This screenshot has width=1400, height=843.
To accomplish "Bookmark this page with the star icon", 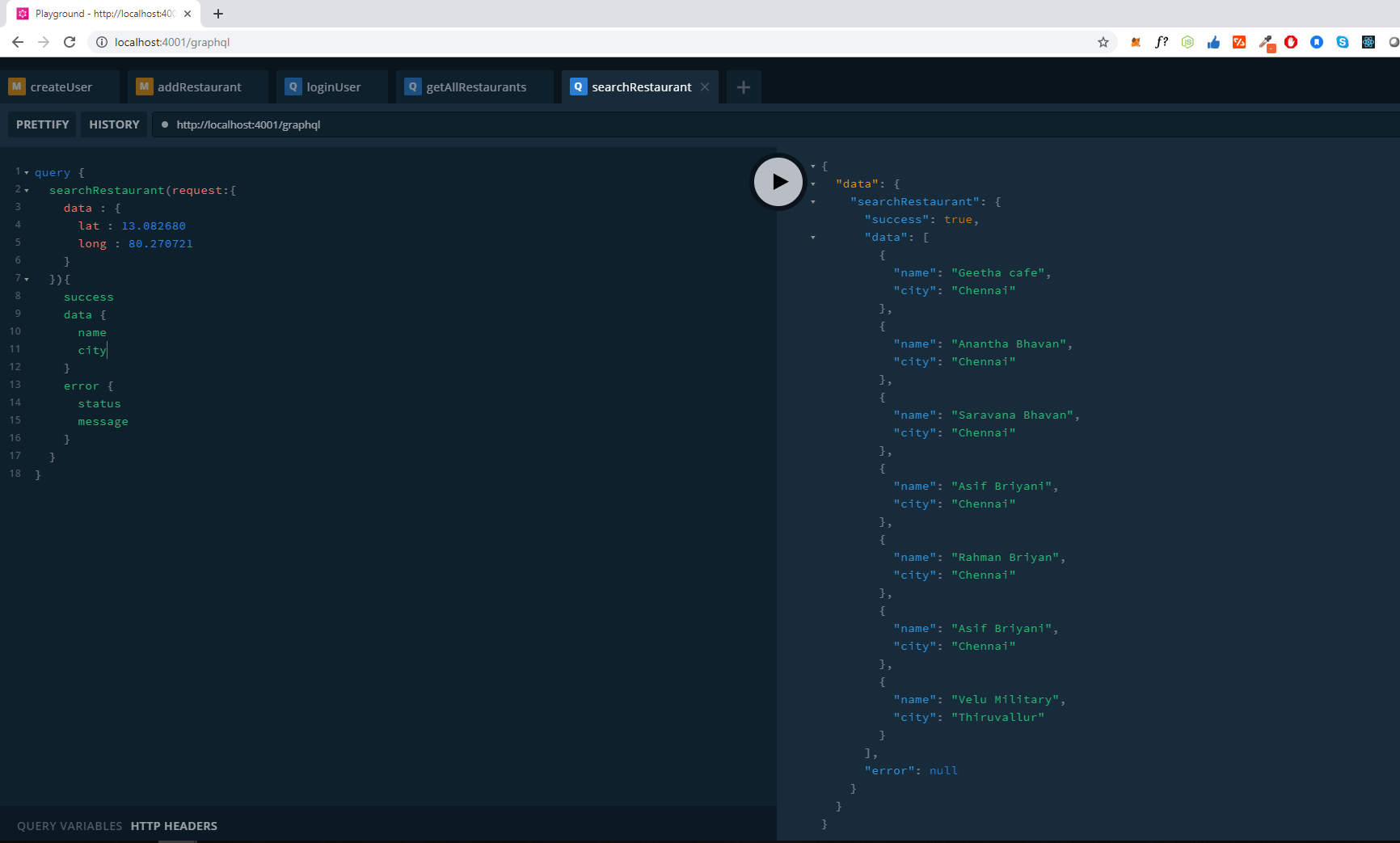I will (x=1103, y=42).
